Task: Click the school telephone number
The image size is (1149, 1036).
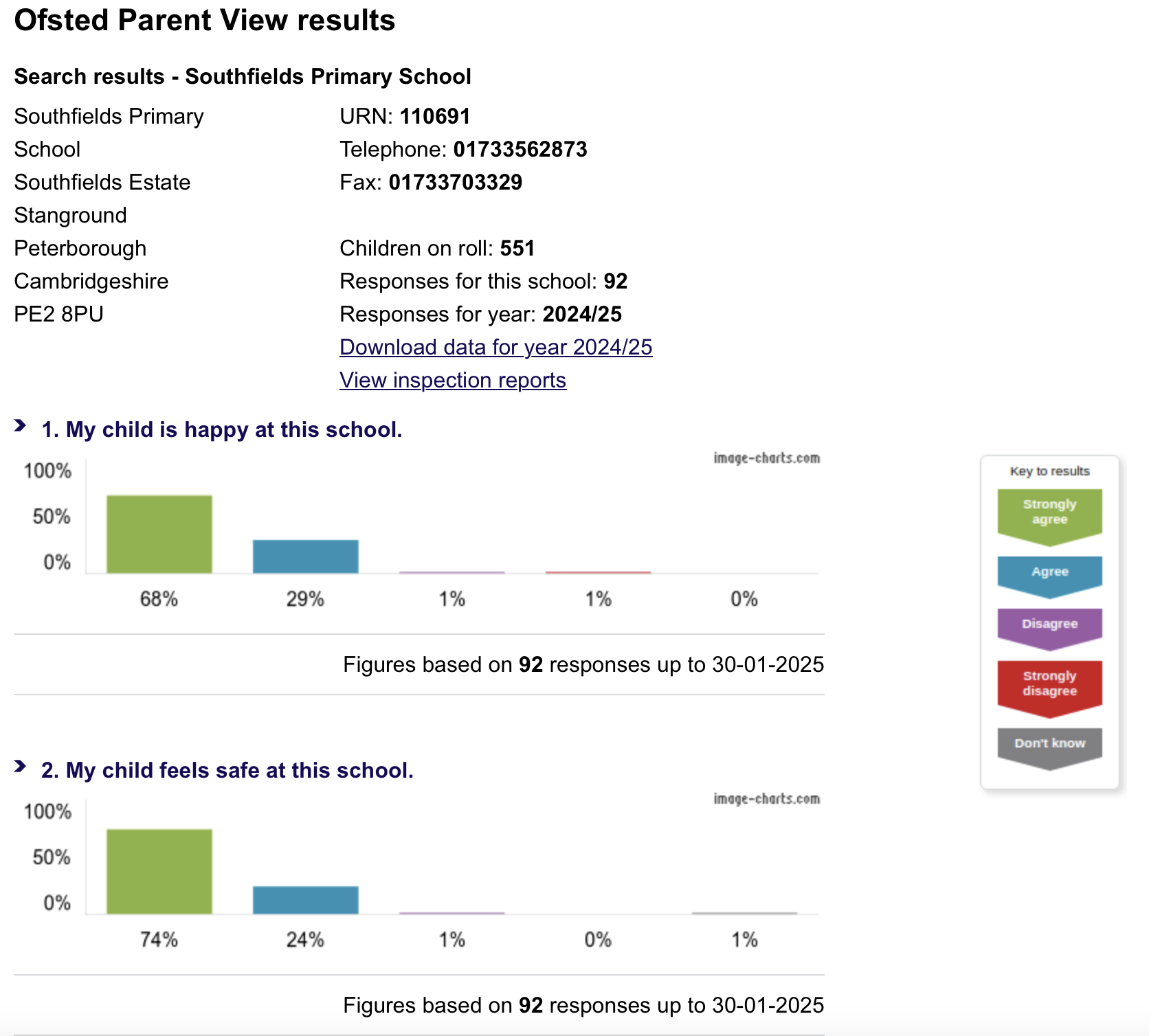Action: point(520,150)
